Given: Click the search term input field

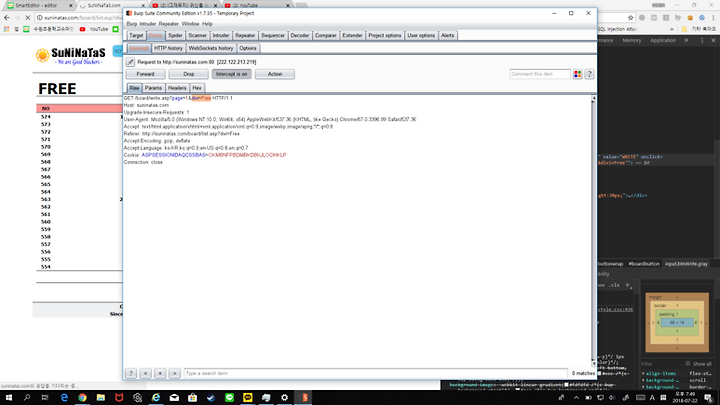Looking at the screenshot, I should click(x=376, y=373).
